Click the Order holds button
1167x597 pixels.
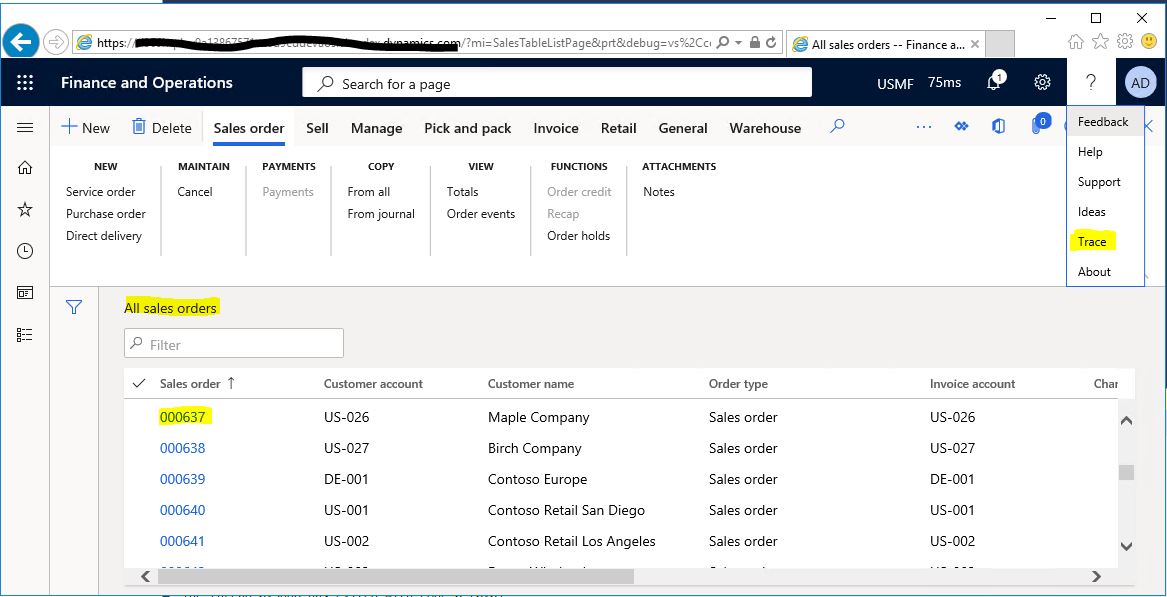pyautogui.click(x=578, y=236)
